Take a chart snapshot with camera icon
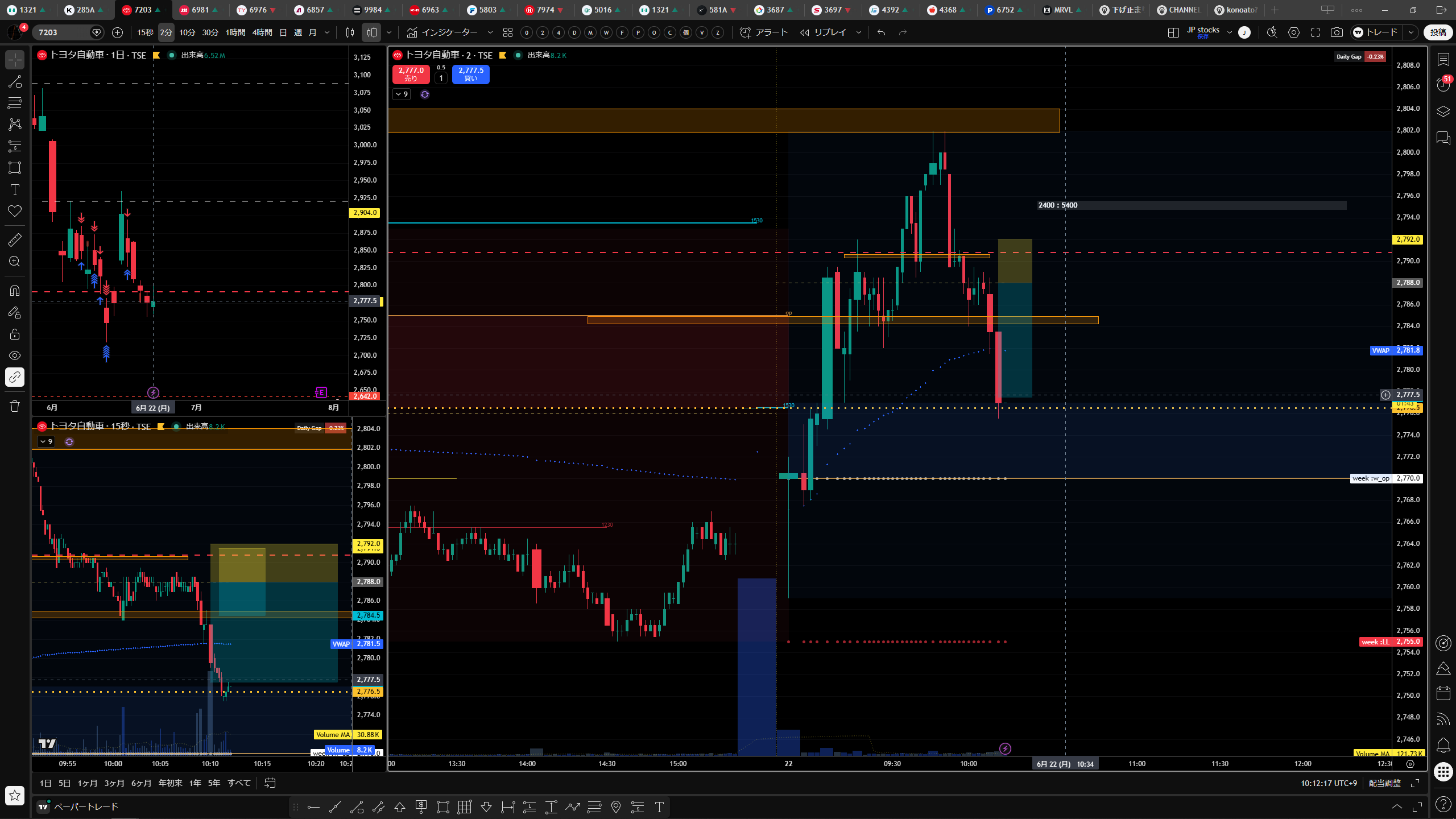Image resolution: width=1456 pixels, height=819 pixels. click(x=1337, y=32)
